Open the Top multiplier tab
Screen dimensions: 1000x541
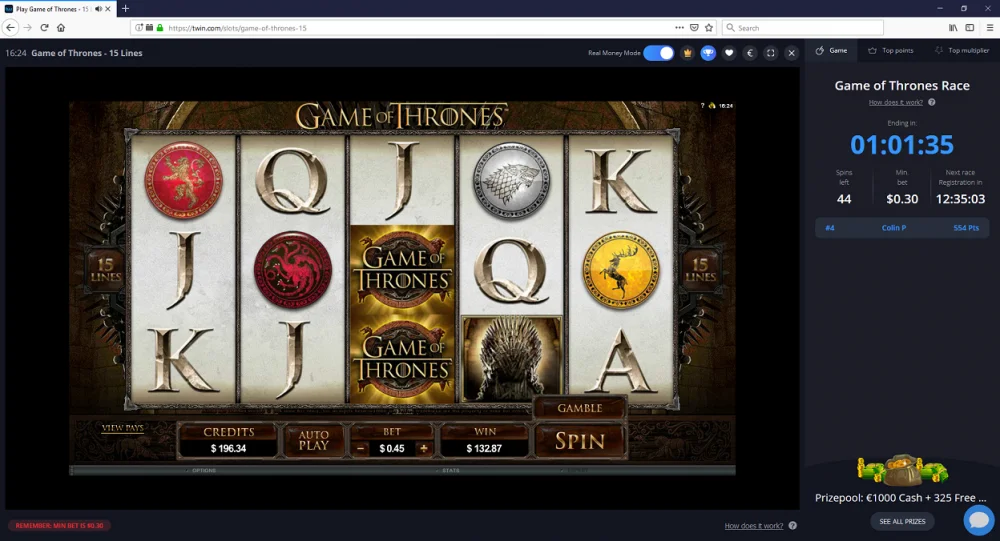click(962, 50)
